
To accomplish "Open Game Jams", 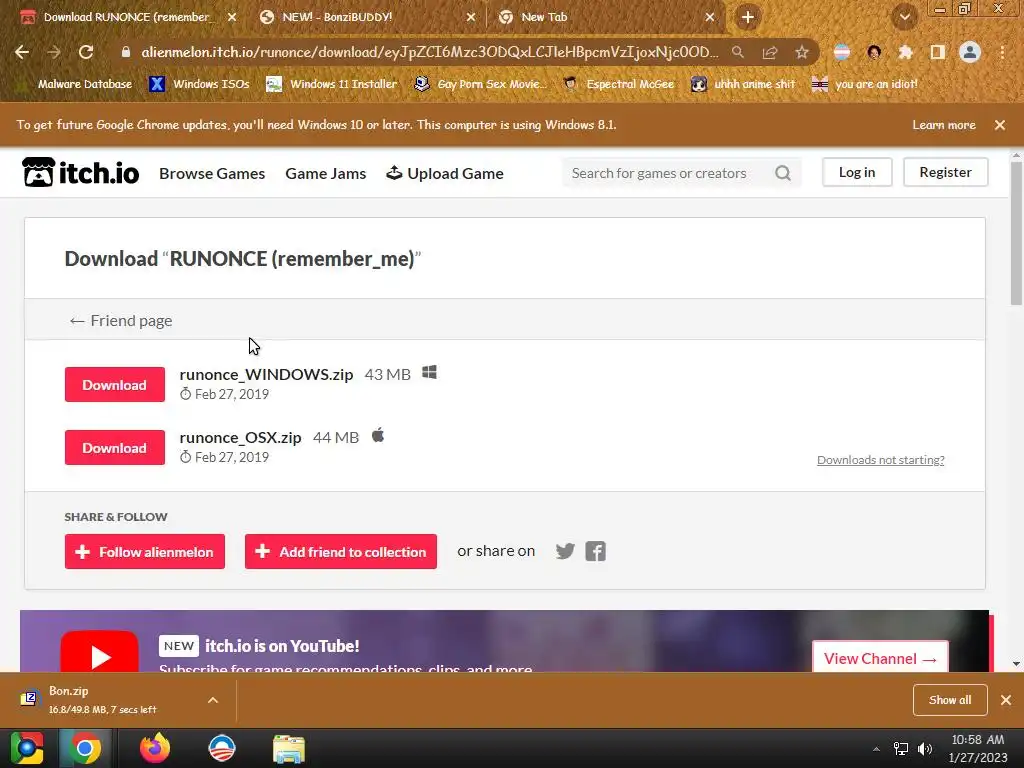I will coord(325,174).
